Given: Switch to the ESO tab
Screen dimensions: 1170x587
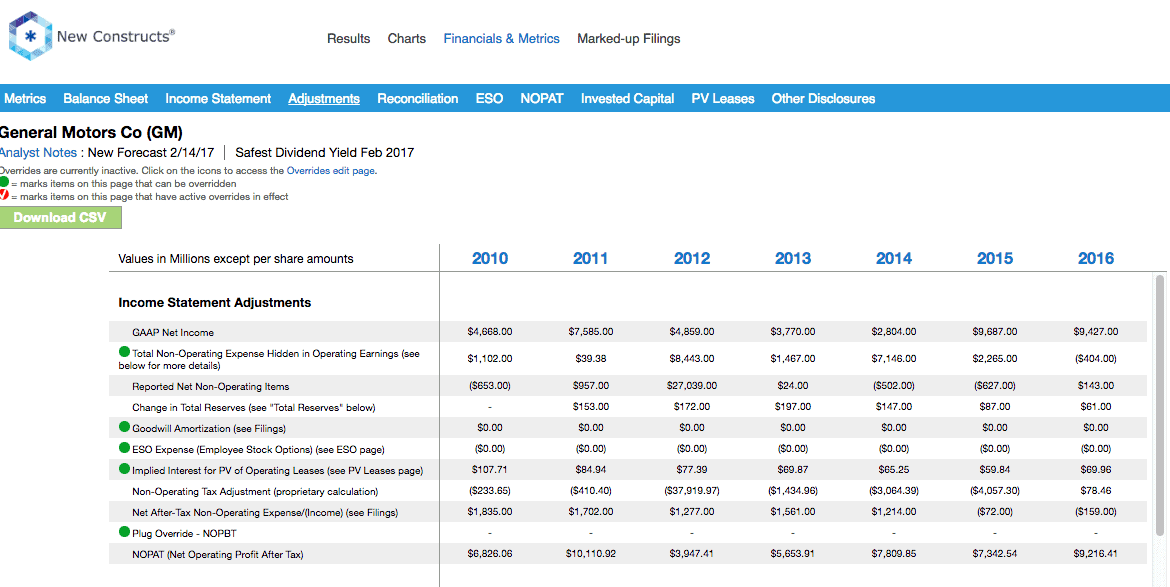Looking at the screenshot, I should [489, 98].
